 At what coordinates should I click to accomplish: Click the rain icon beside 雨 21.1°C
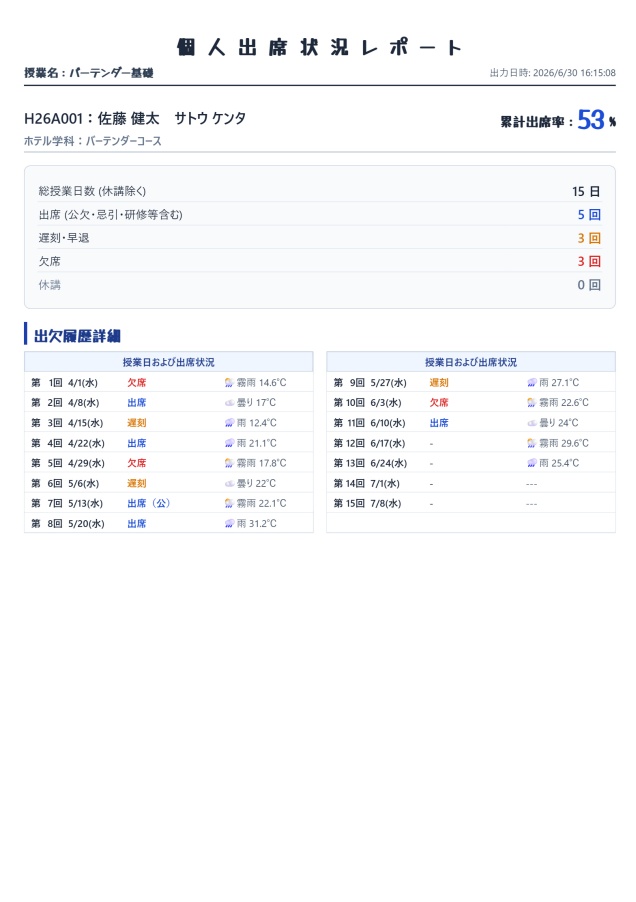pos(229,443)
